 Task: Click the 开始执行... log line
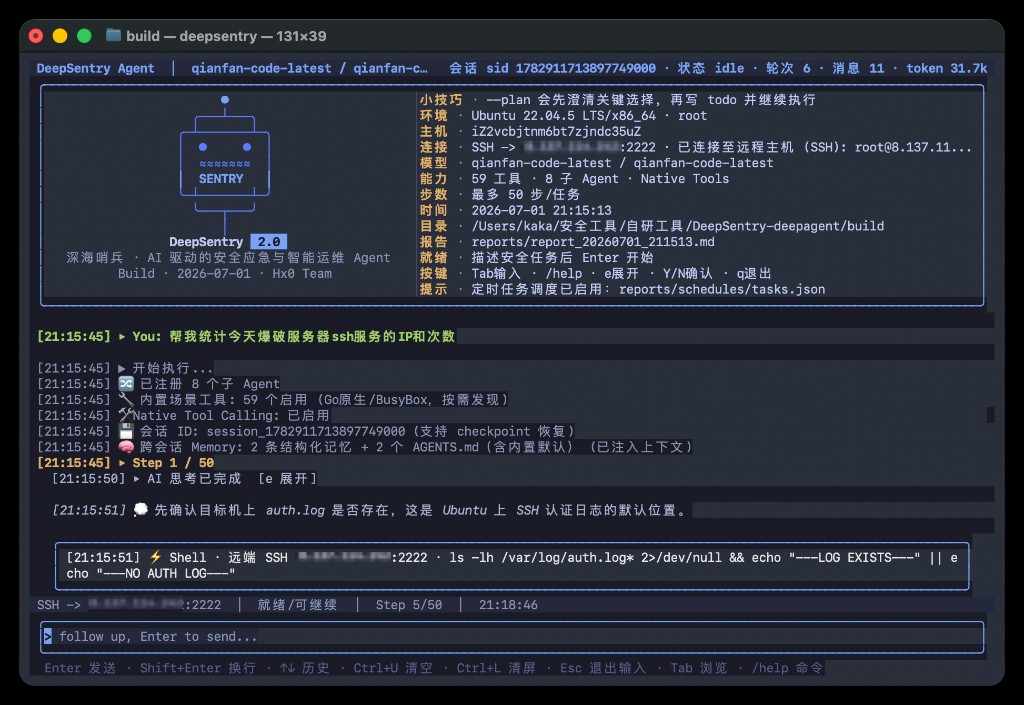point(172,368)
